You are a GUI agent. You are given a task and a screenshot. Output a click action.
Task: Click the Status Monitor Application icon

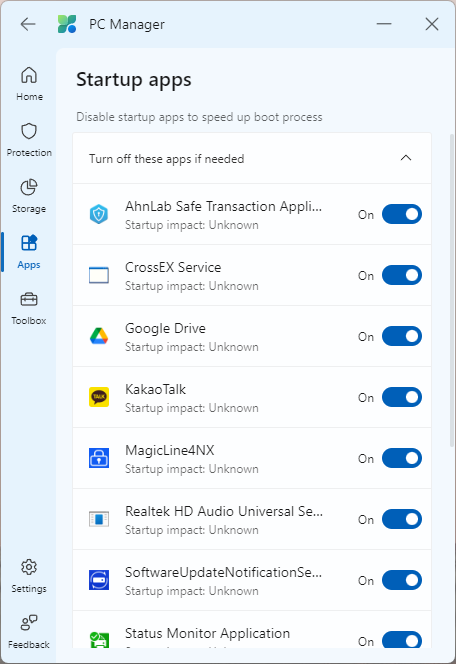pyautogui.click(x=99, y=639)
